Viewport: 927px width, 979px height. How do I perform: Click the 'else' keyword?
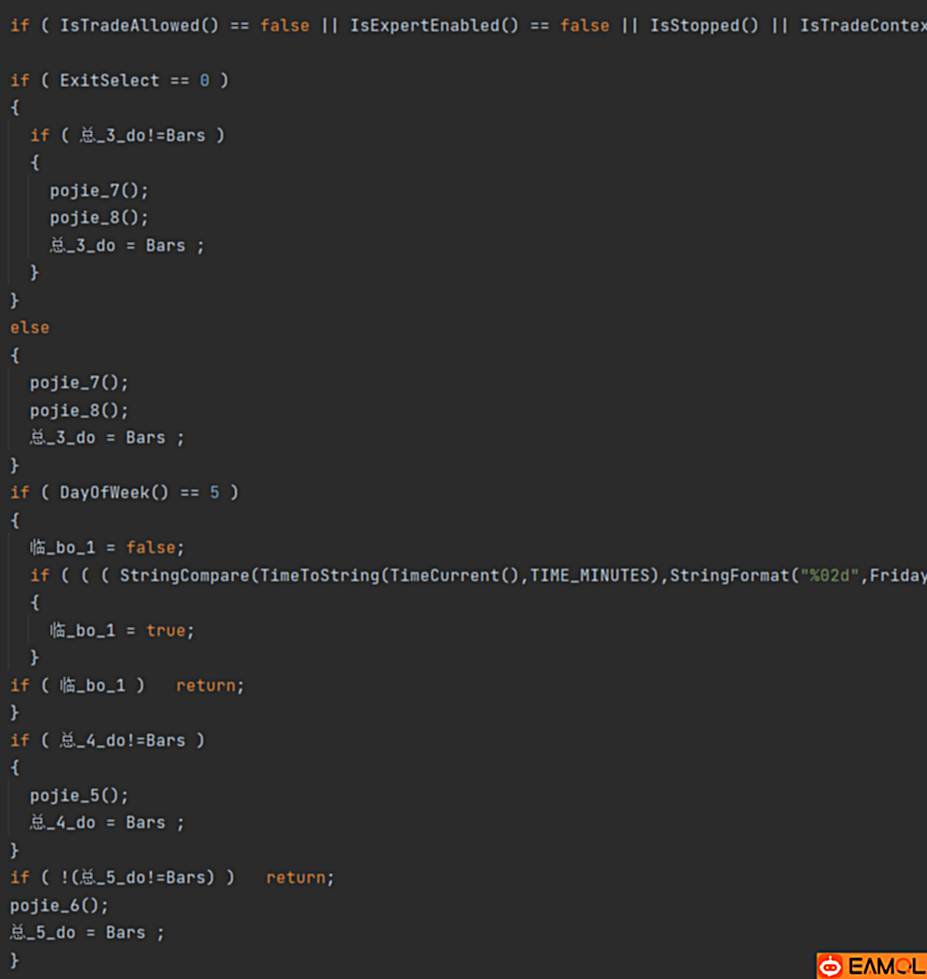pos(29,328)
